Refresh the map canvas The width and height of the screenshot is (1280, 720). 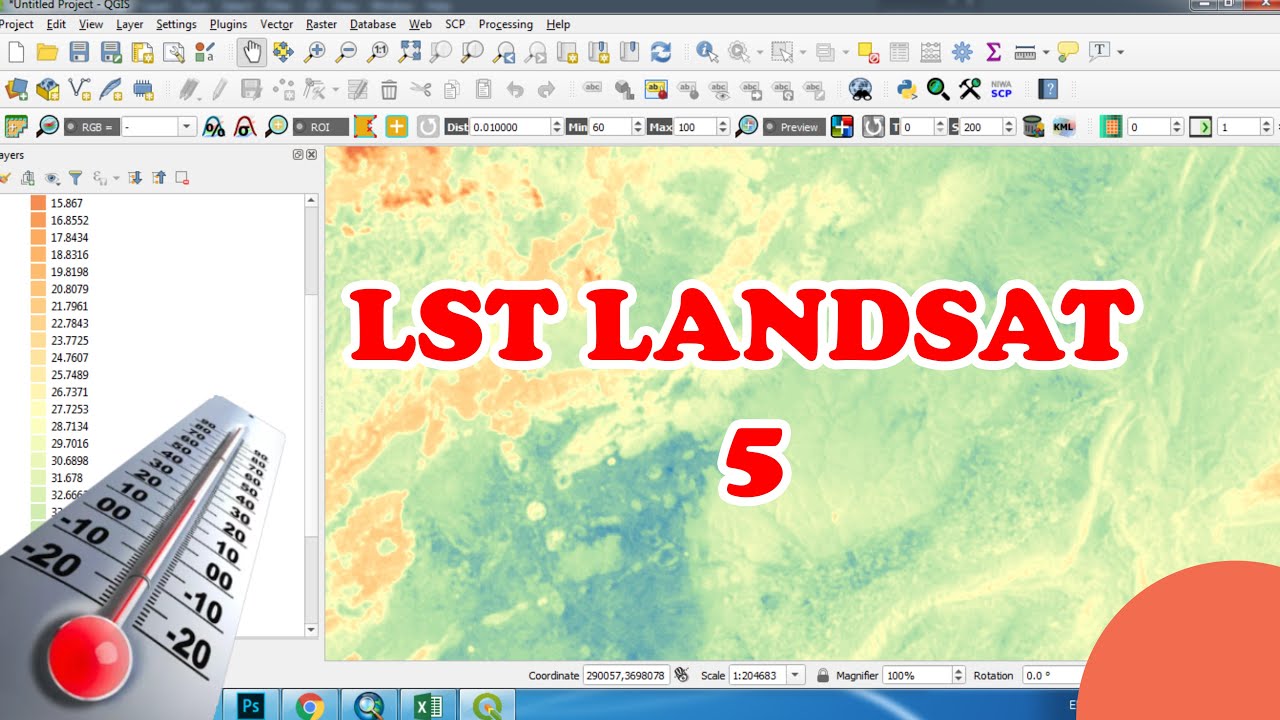pyautogui.click(x=660, y=51)
